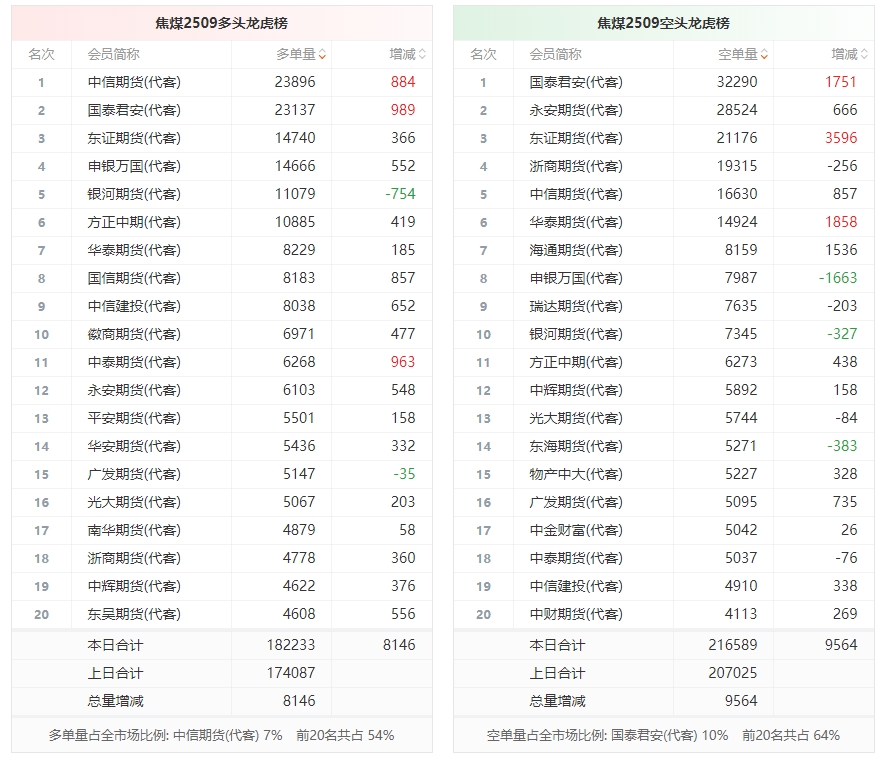Click short table total 216589
The width and height of the screenshot is (885, 761).
[733, 645]
